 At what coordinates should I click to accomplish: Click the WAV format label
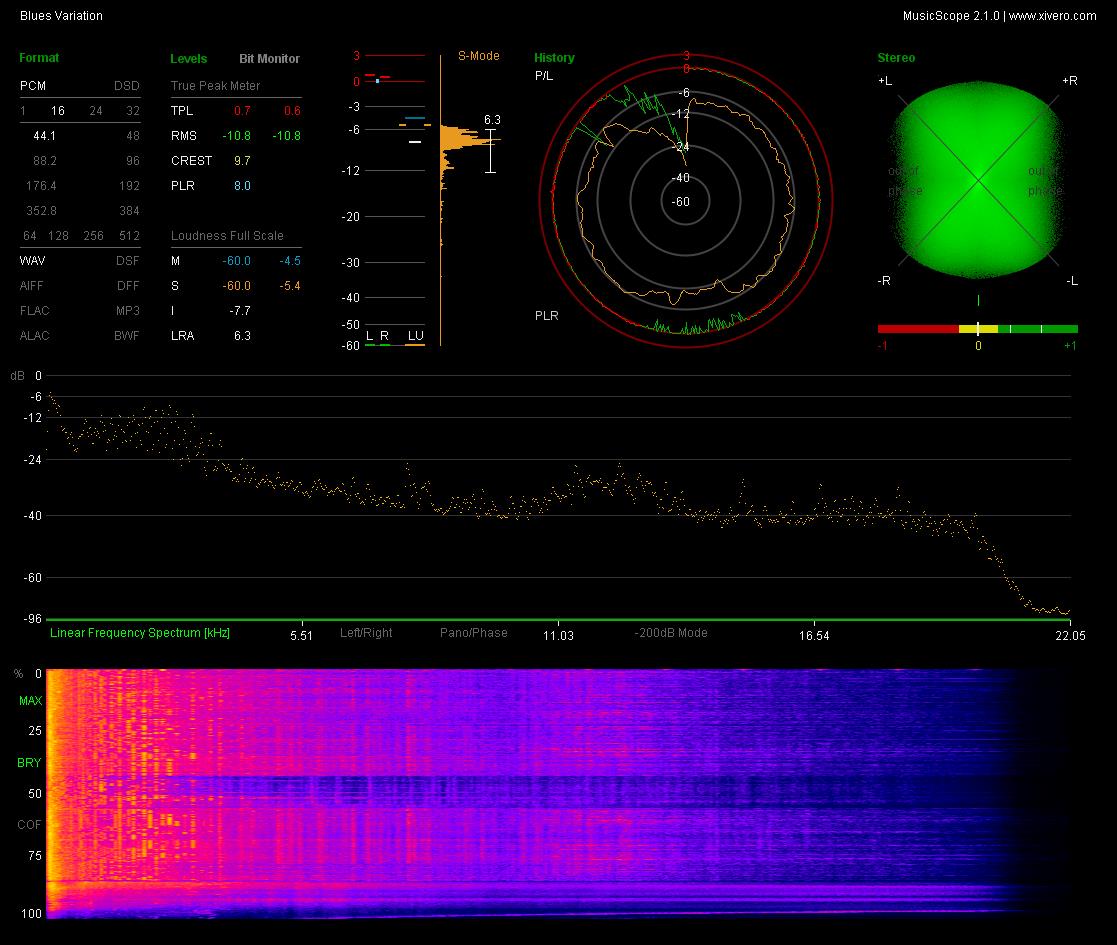coord(32,261)
